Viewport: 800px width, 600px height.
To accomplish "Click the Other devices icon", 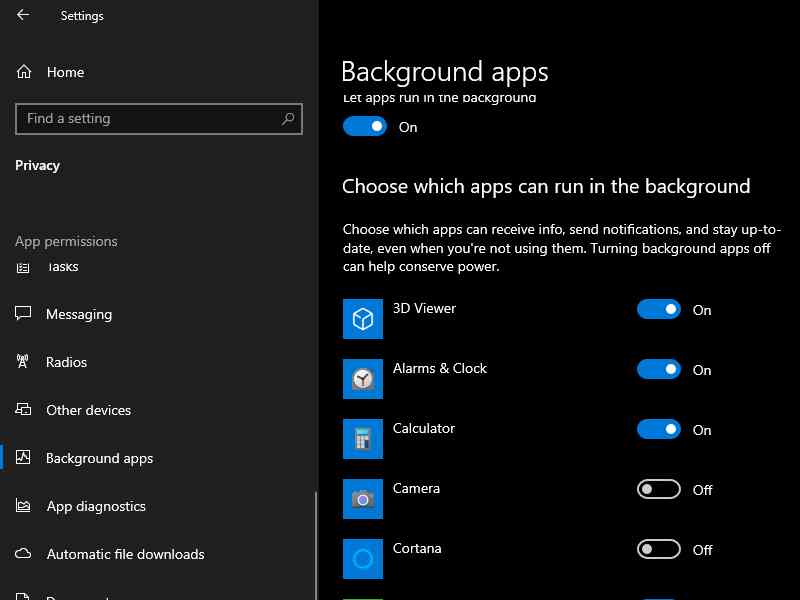I will (x=23, y=409).
